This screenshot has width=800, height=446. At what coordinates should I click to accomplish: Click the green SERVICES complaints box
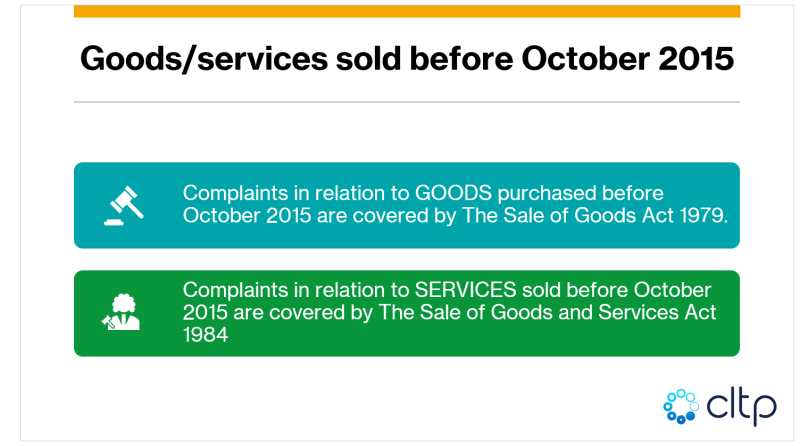point(407,313)
